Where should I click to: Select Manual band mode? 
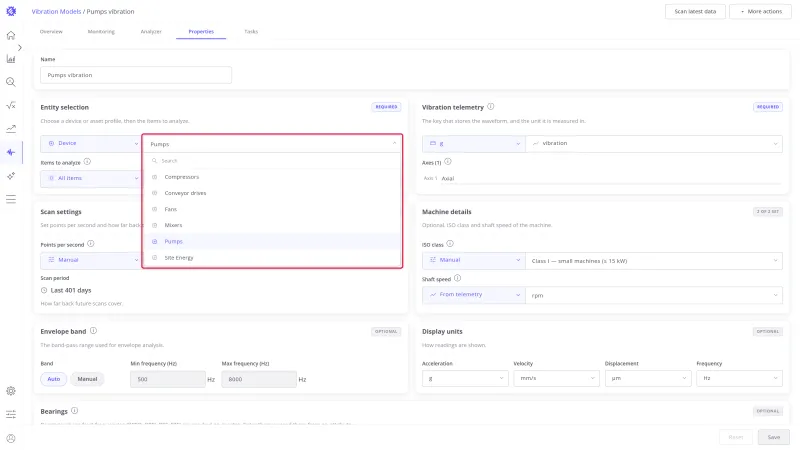pyautogui.click(x=87, y=379)
